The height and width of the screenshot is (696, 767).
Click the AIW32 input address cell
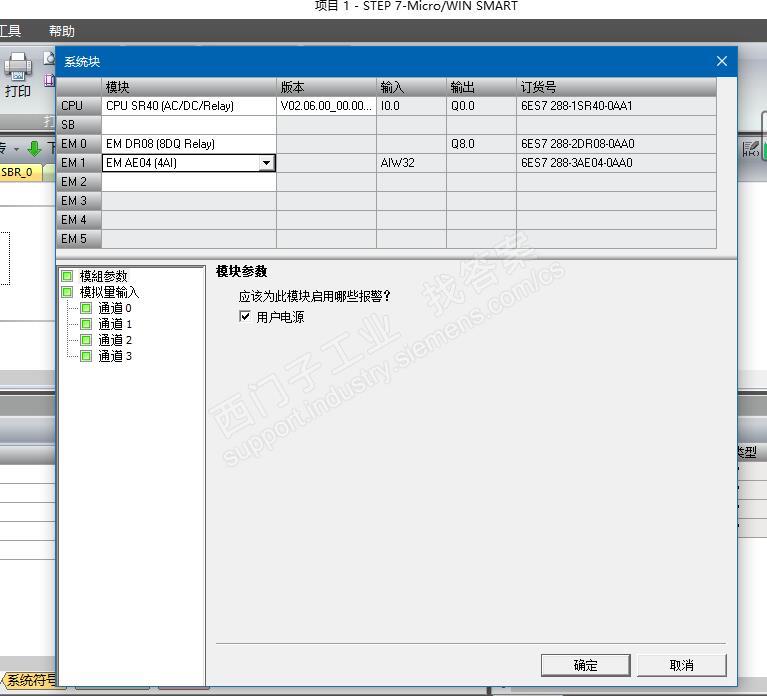(411, 163)
